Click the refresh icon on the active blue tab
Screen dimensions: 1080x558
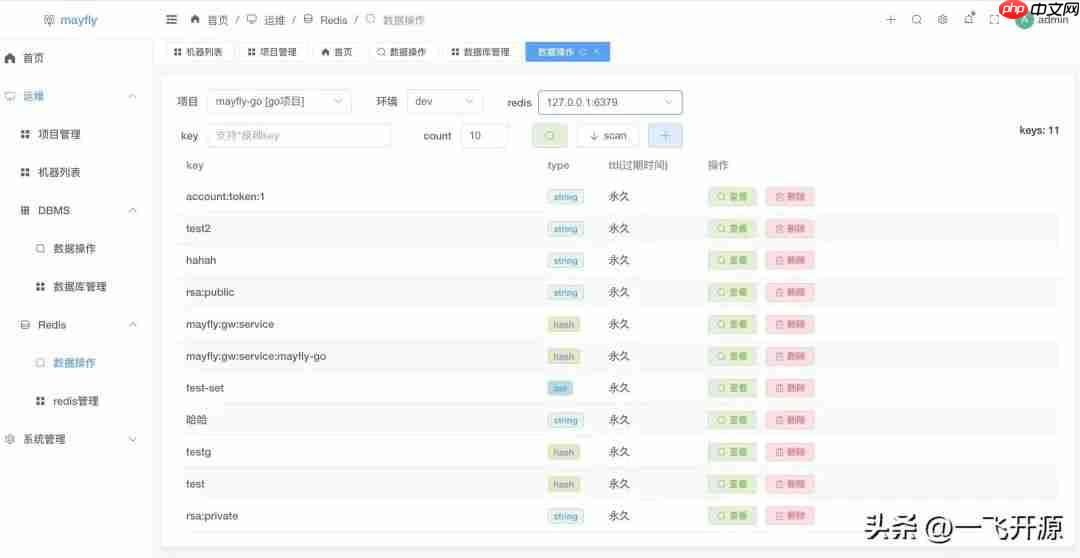(x=583, y=52)
